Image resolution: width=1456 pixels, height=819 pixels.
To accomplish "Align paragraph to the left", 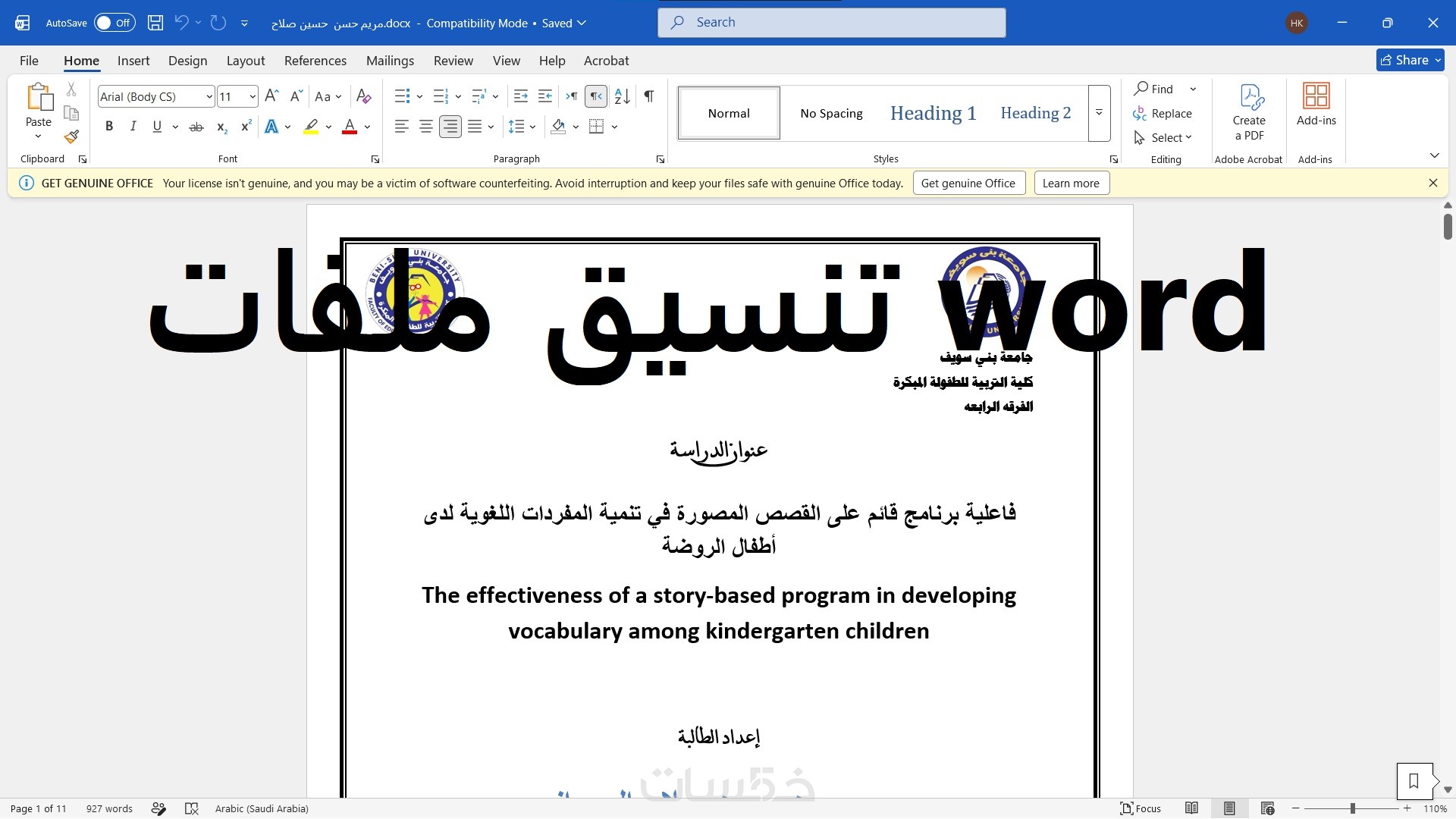I will [x=402, y=127].
